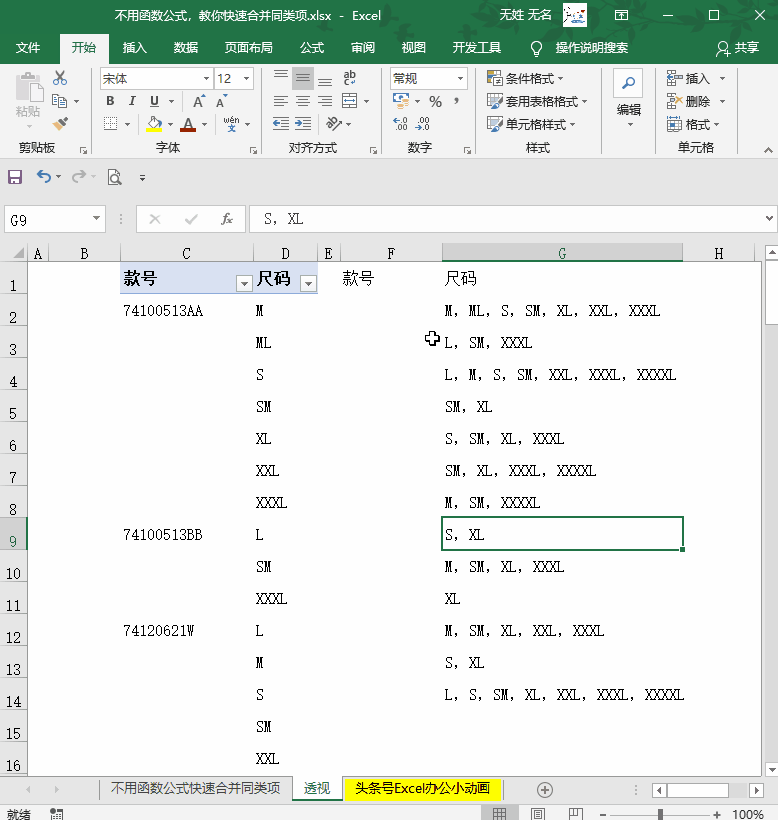Open number format dropdown 常规

(460, 78)
